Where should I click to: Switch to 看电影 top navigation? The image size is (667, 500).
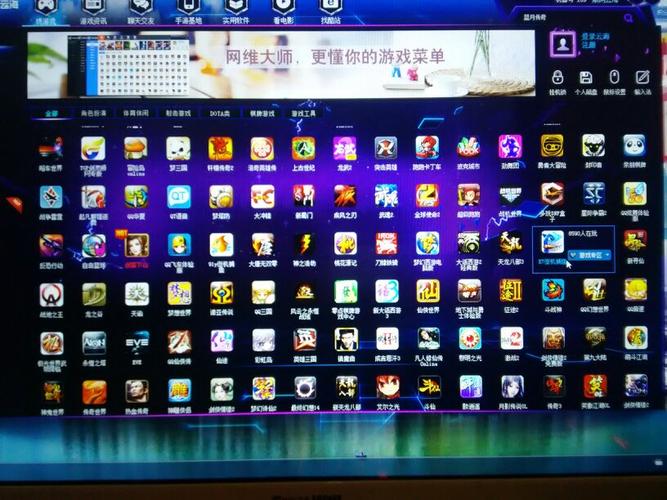point(283,10)
